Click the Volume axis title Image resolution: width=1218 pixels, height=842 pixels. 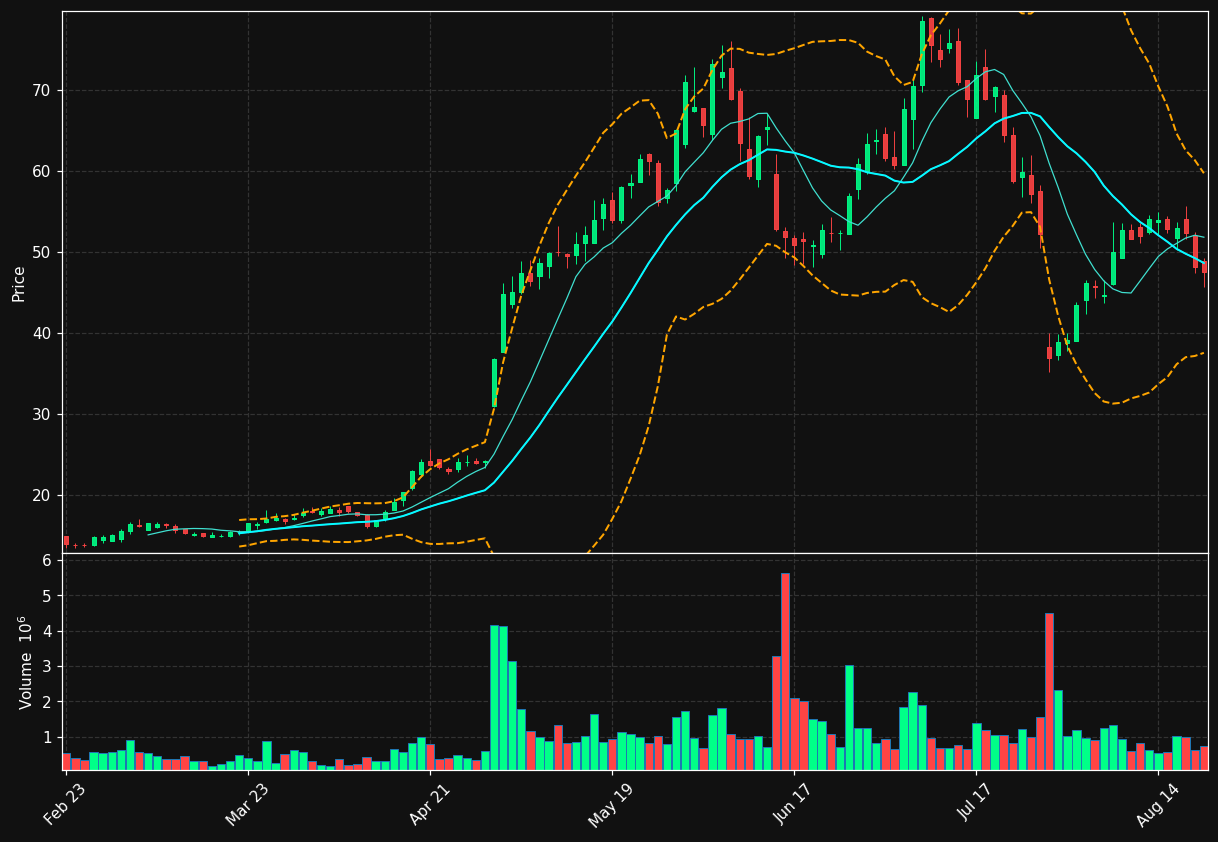click(25, 662)
